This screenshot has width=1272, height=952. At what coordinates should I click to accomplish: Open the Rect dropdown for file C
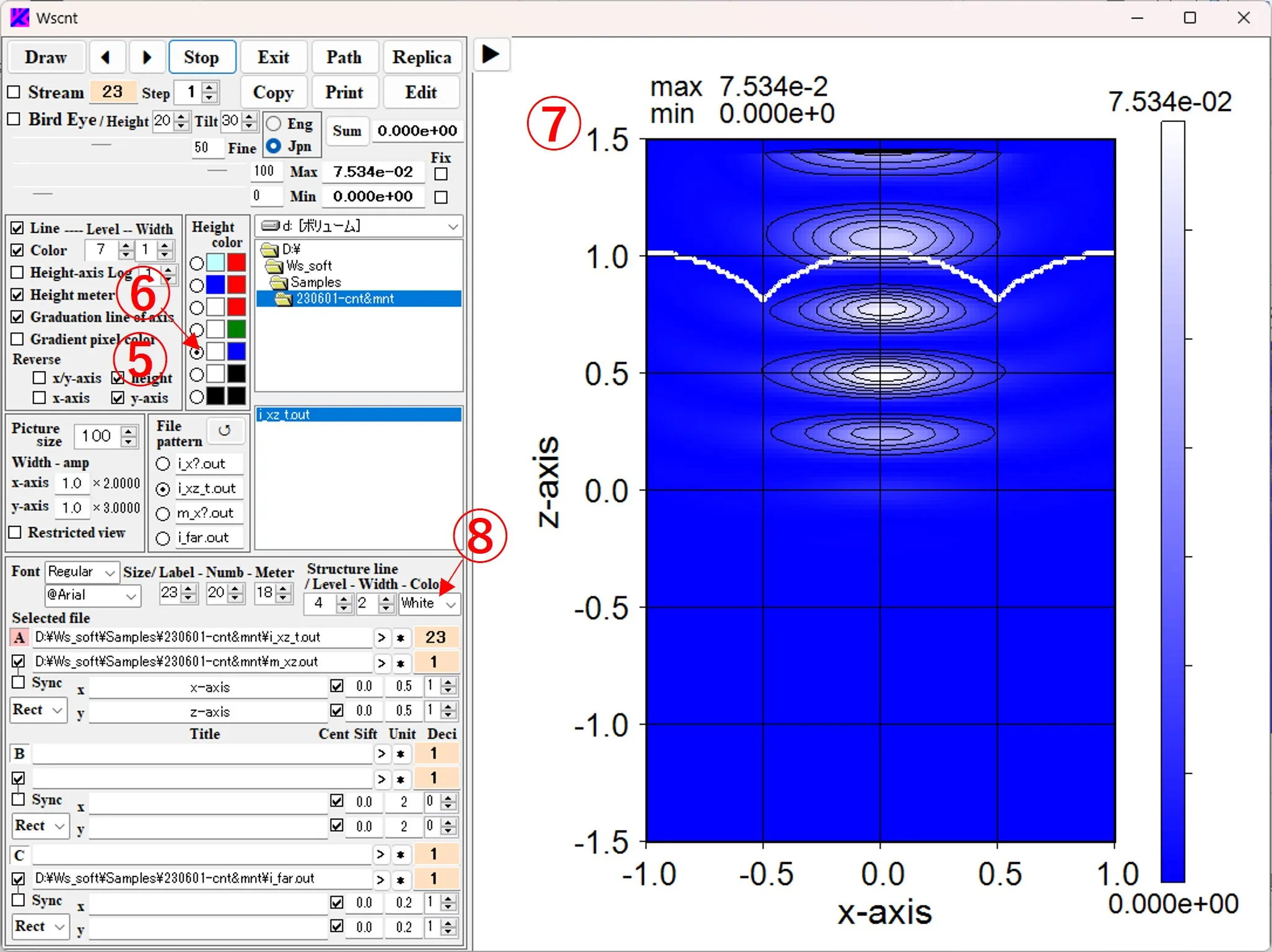[40, 927]
